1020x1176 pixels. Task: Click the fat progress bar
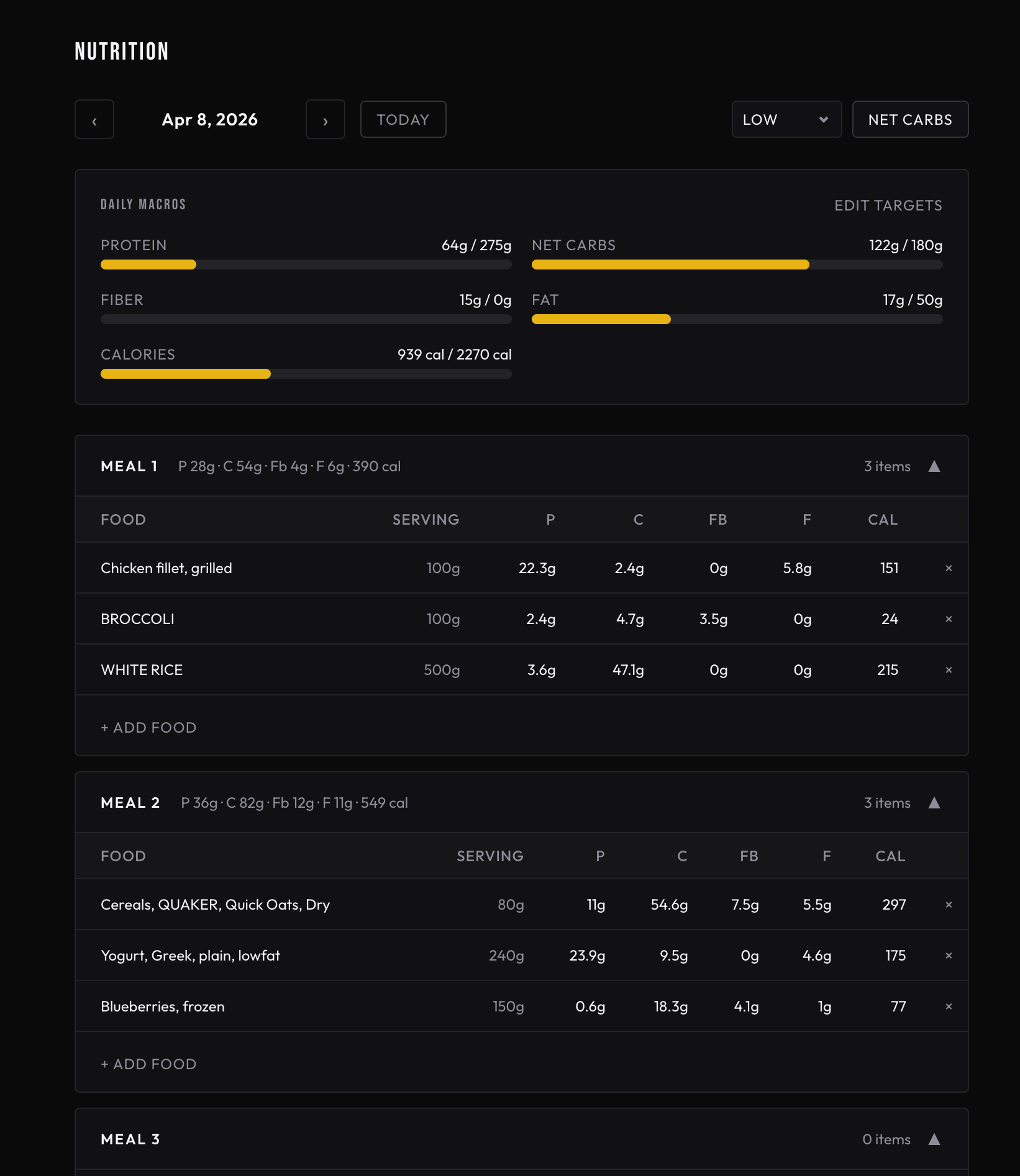(737, 319)
